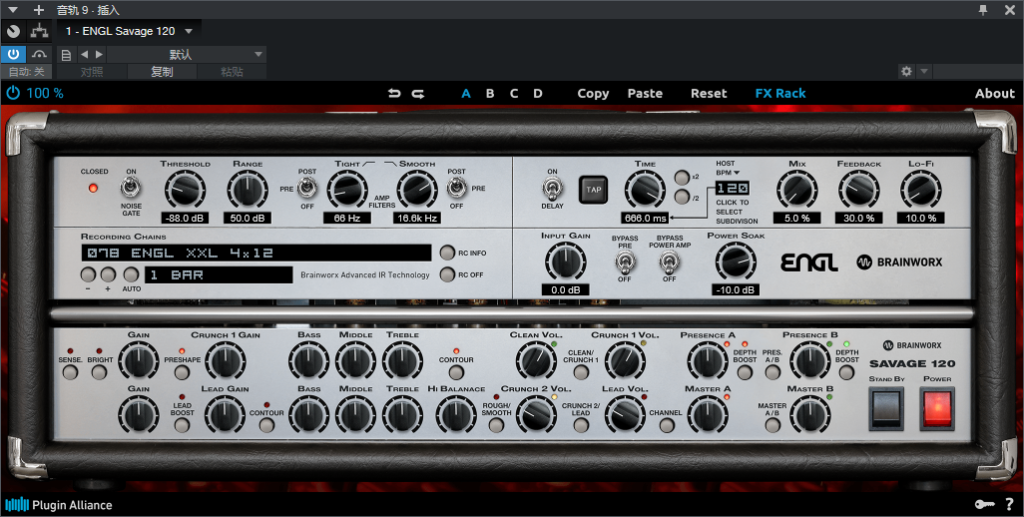Click the /2 delay time button
1024x517 pixels.
pyautogui.click(x=682, y=196)
